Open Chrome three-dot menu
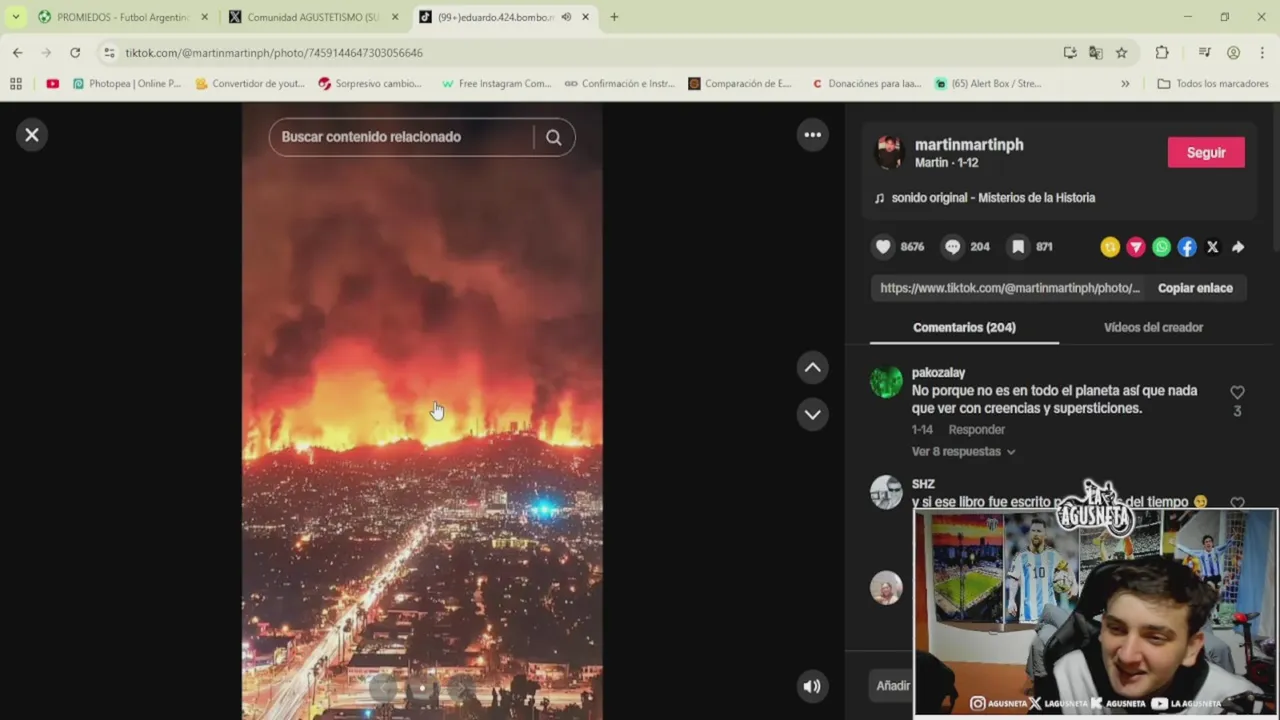Image resolution: width=1280 pixels, height=720 pixels. [1262, 53]
